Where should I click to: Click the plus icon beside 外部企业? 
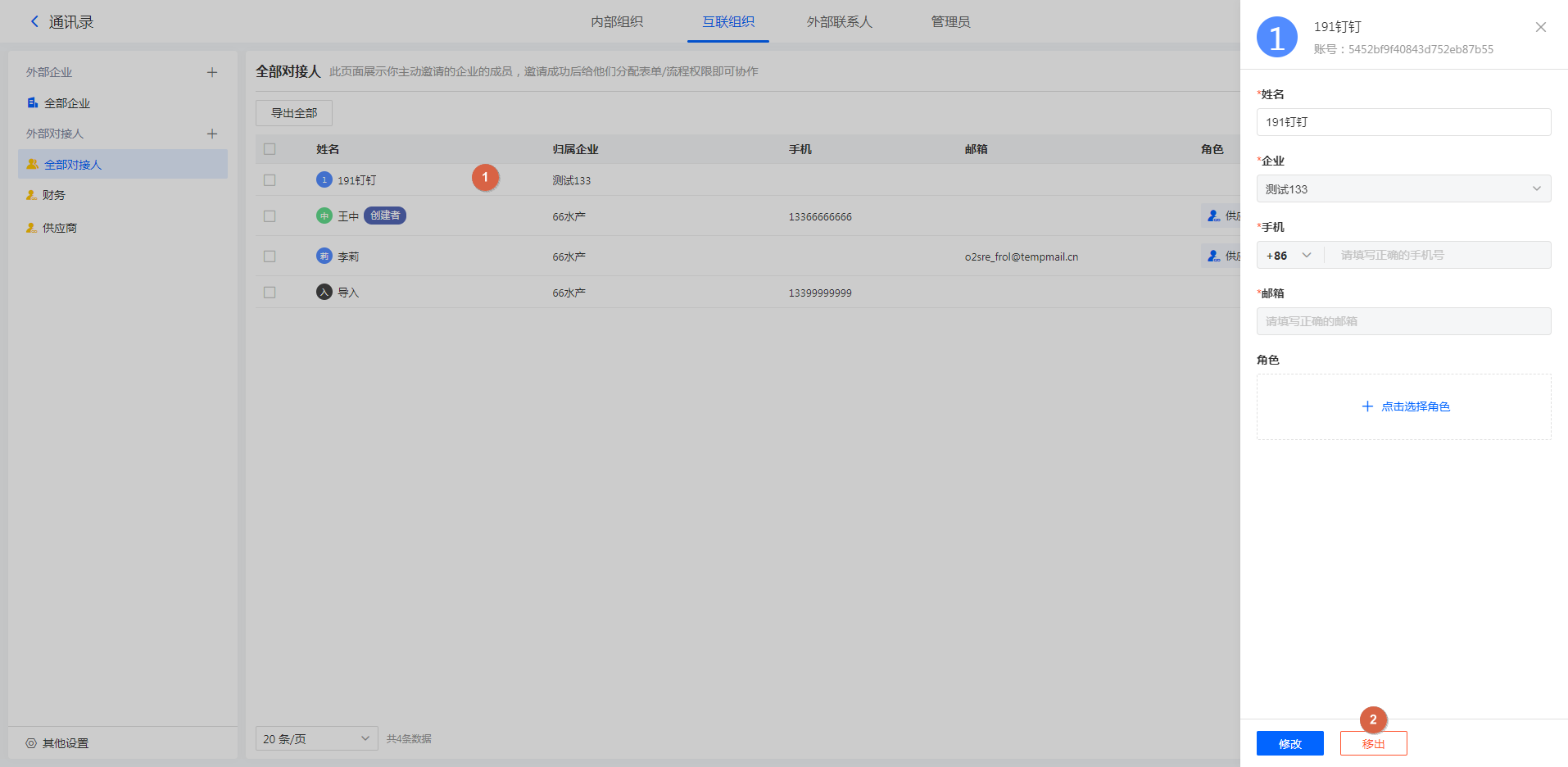(212, 72)
